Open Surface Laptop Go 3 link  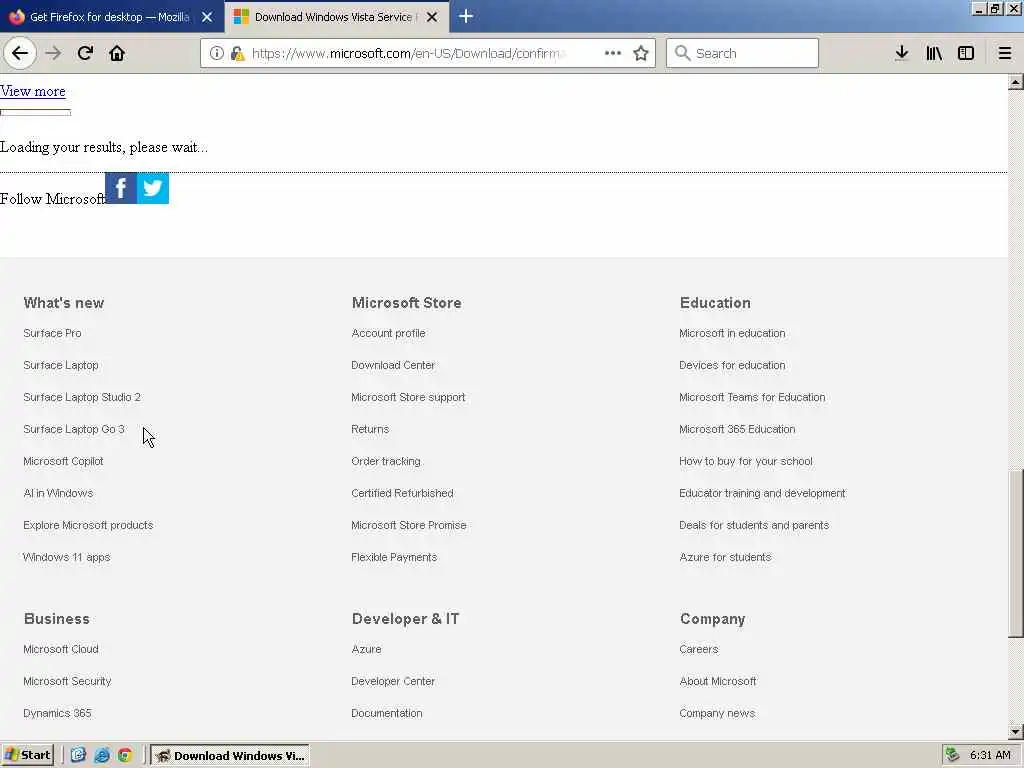point(74,429)
